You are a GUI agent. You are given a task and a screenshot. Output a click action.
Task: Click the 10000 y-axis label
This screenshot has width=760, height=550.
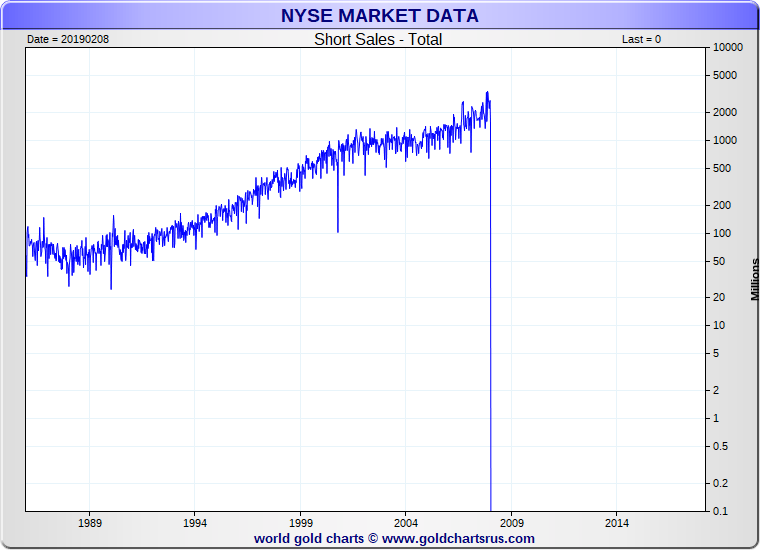[728, 47]
